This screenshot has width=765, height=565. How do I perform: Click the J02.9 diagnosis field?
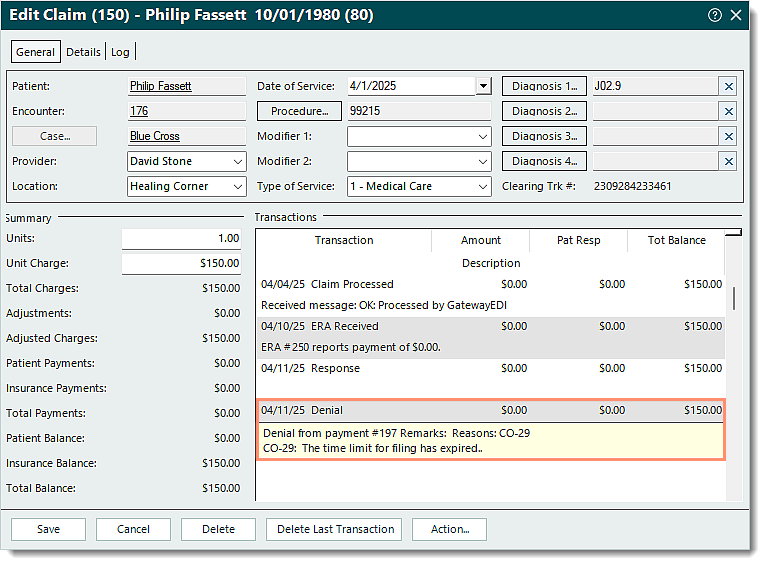pyautogui.click(x=655, y=86)
